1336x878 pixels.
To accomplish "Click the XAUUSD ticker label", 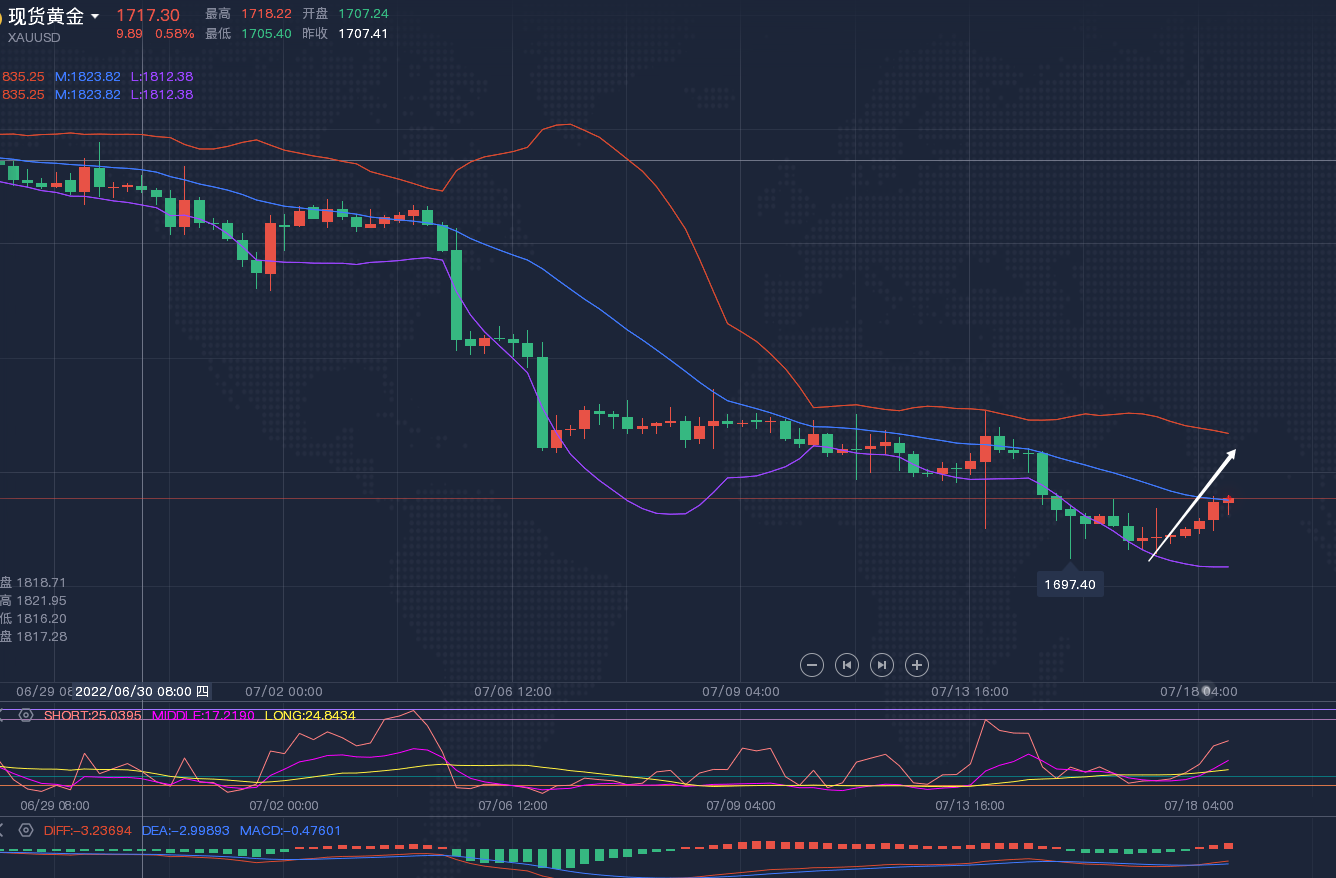I will pyautogui.click(x=35, y=38).
